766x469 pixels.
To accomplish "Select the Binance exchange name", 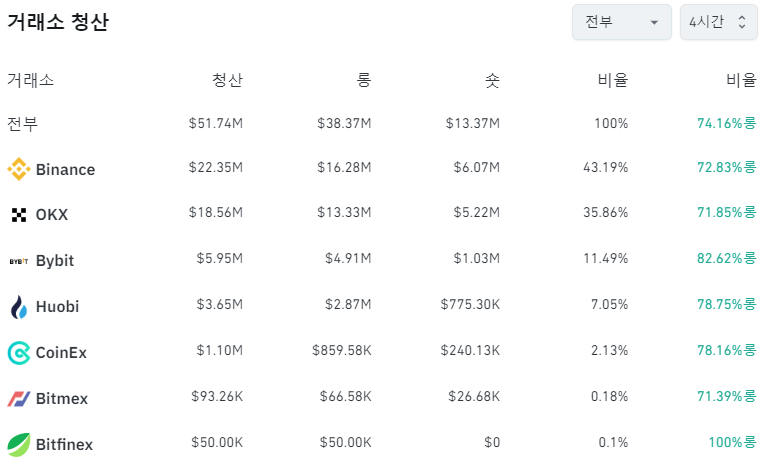I will (x=65, y=170).
